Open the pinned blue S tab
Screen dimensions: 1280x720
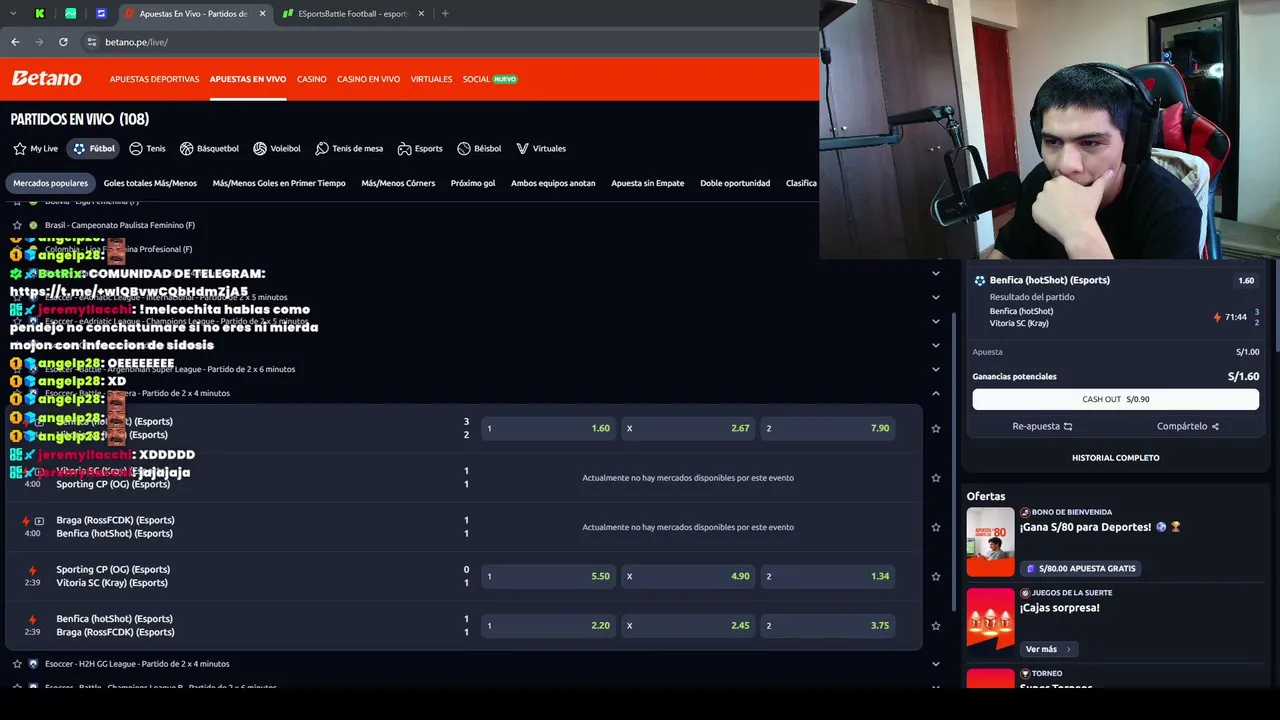pos(101,14)
